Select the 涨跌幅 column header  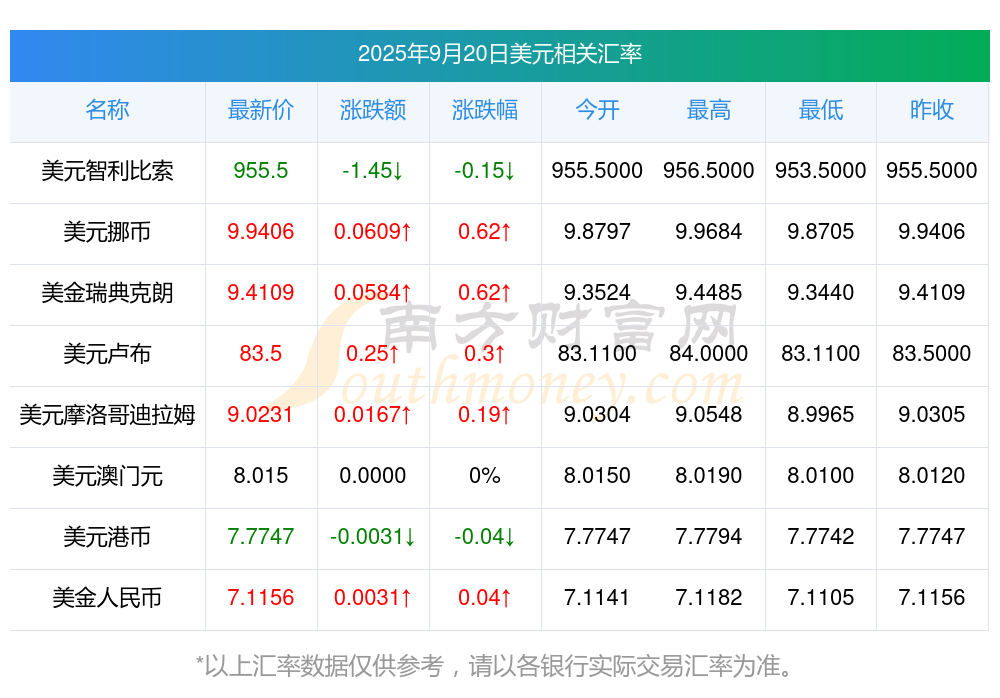click(x=485, y=110)
